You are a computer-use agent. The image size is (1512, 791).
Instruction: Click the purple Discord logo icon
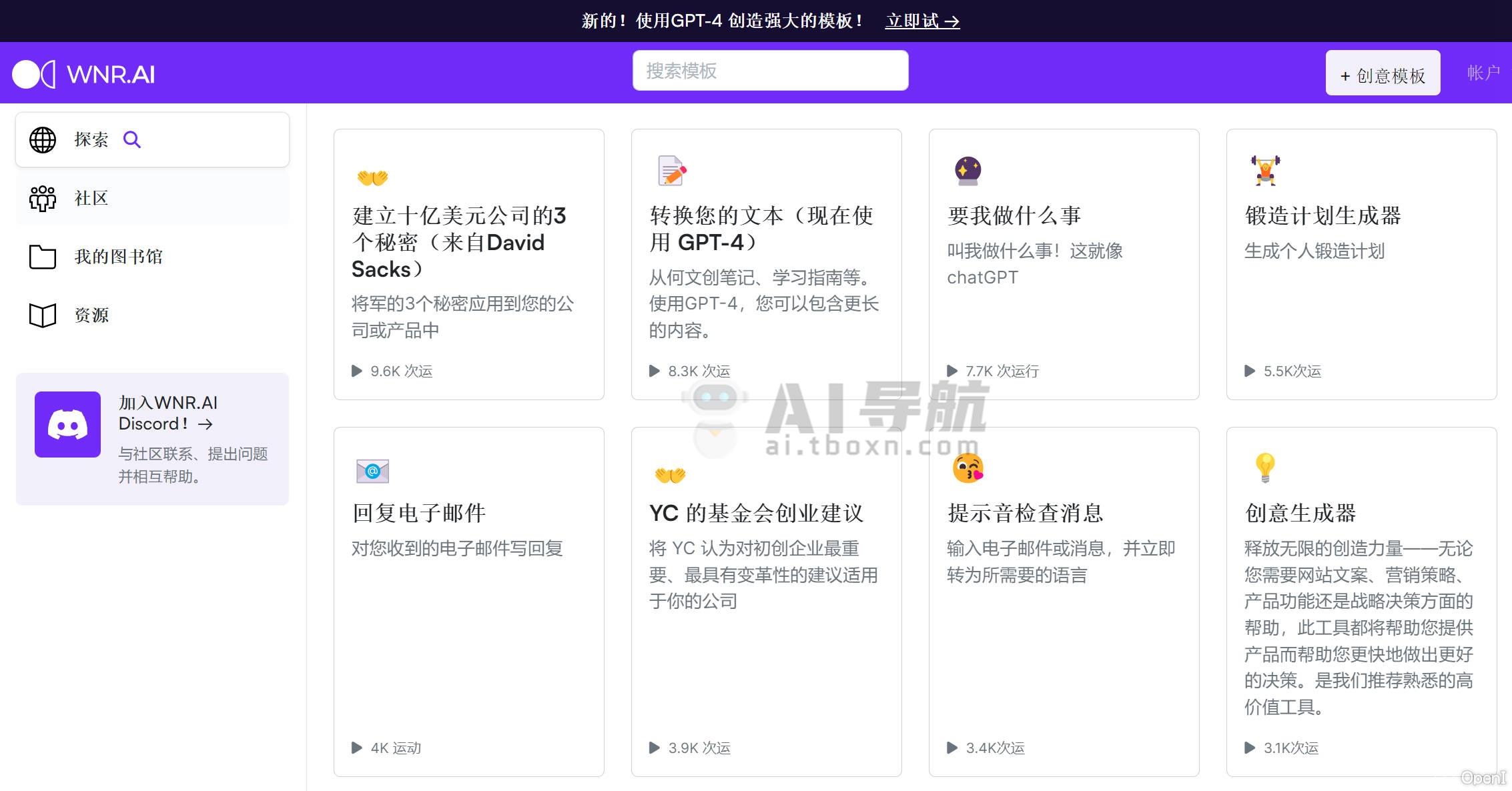pyautogui.click(x=67, y=425)
